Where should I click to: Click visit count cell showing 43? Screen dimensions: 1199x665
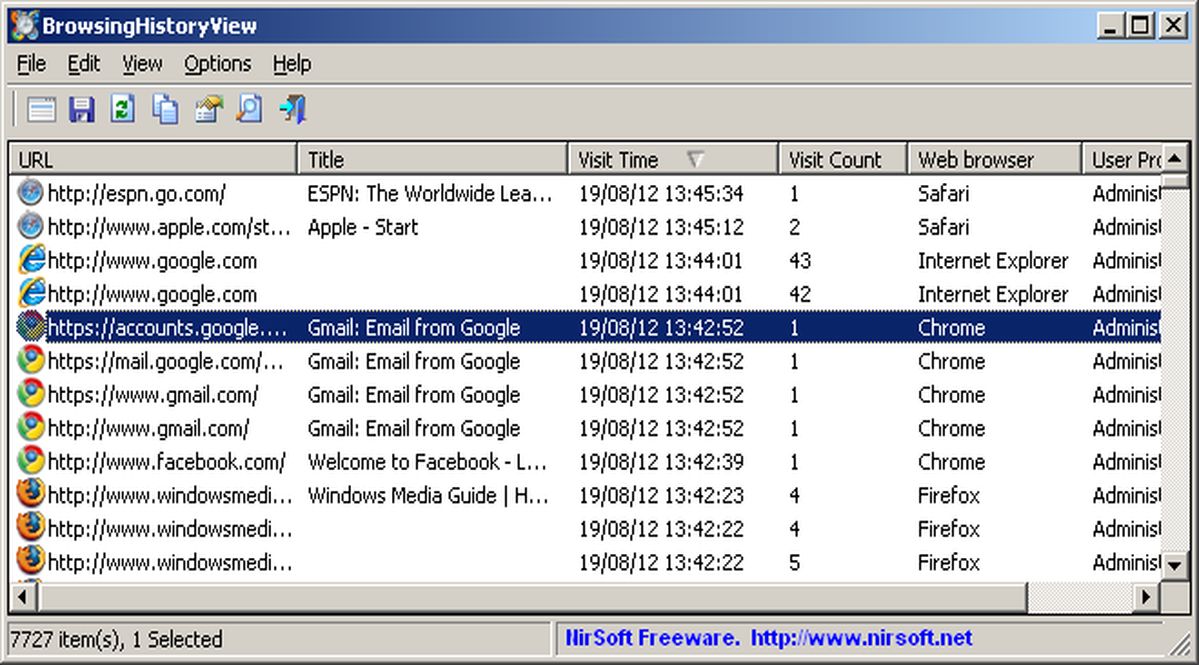coord(800,261)
